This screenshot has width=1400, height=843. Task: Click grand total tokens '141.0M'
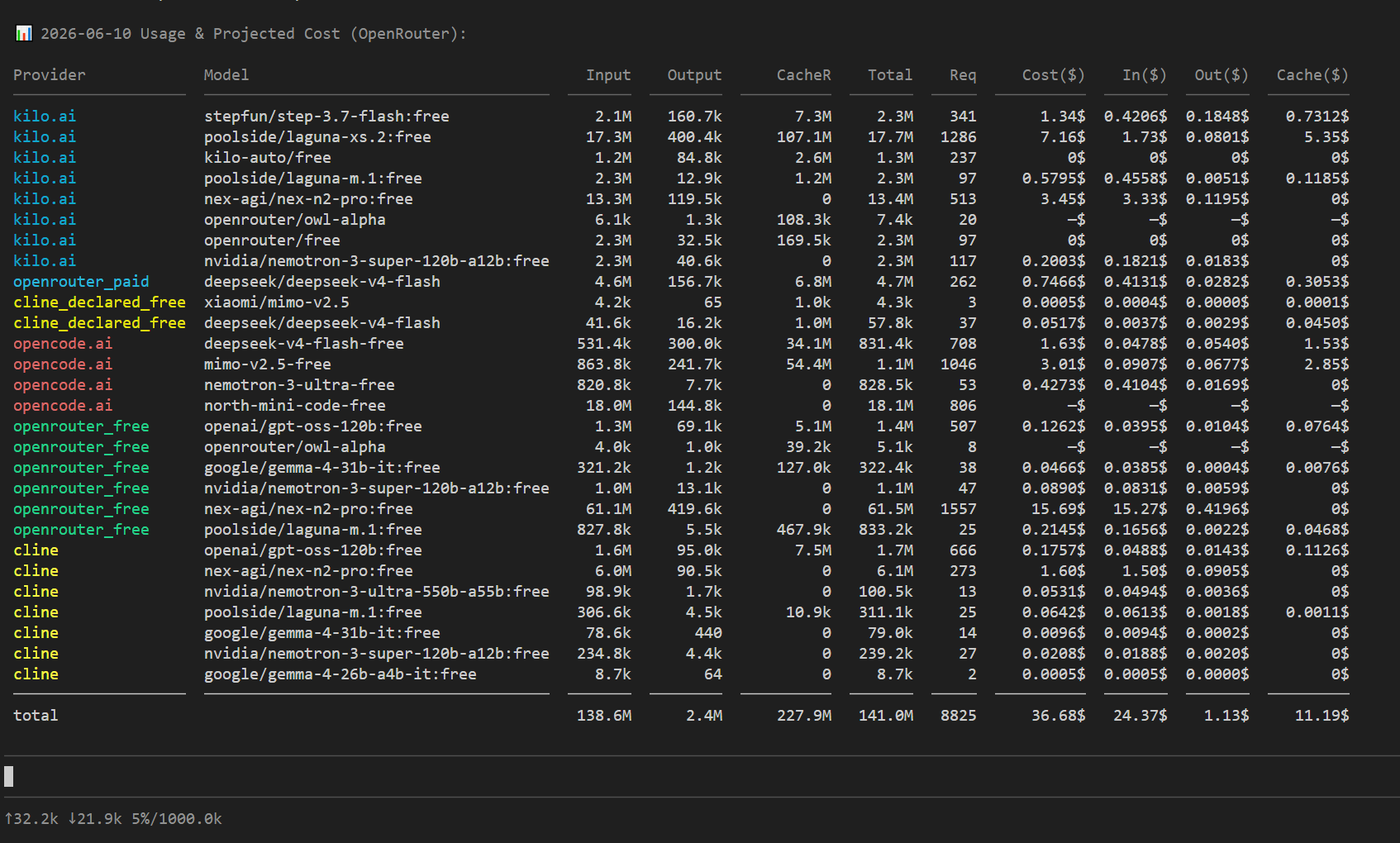tap(886, 716)
